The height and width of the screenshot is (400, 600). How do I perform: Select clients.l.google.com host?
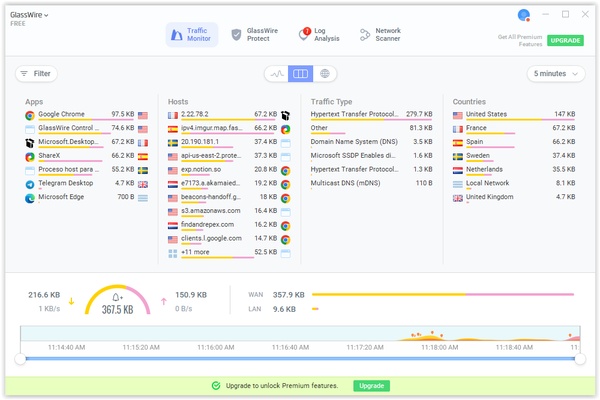click(229, 239)
